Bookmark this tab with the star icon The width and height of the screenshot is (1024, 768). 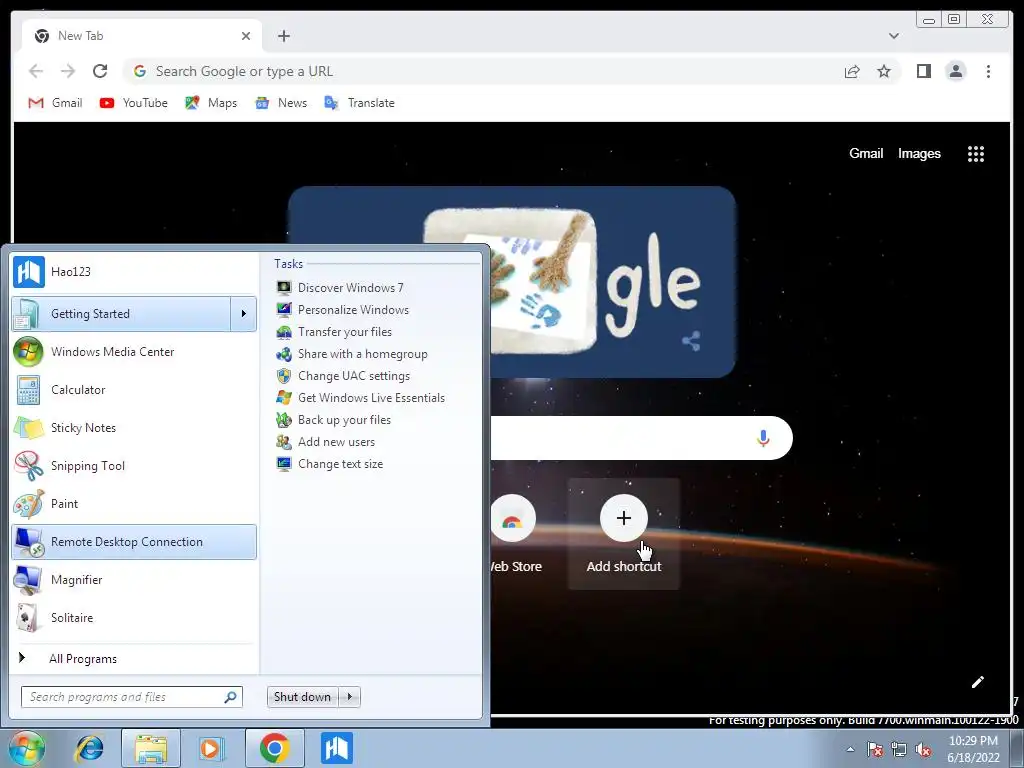pyautogui.click(x=884, y=71)
